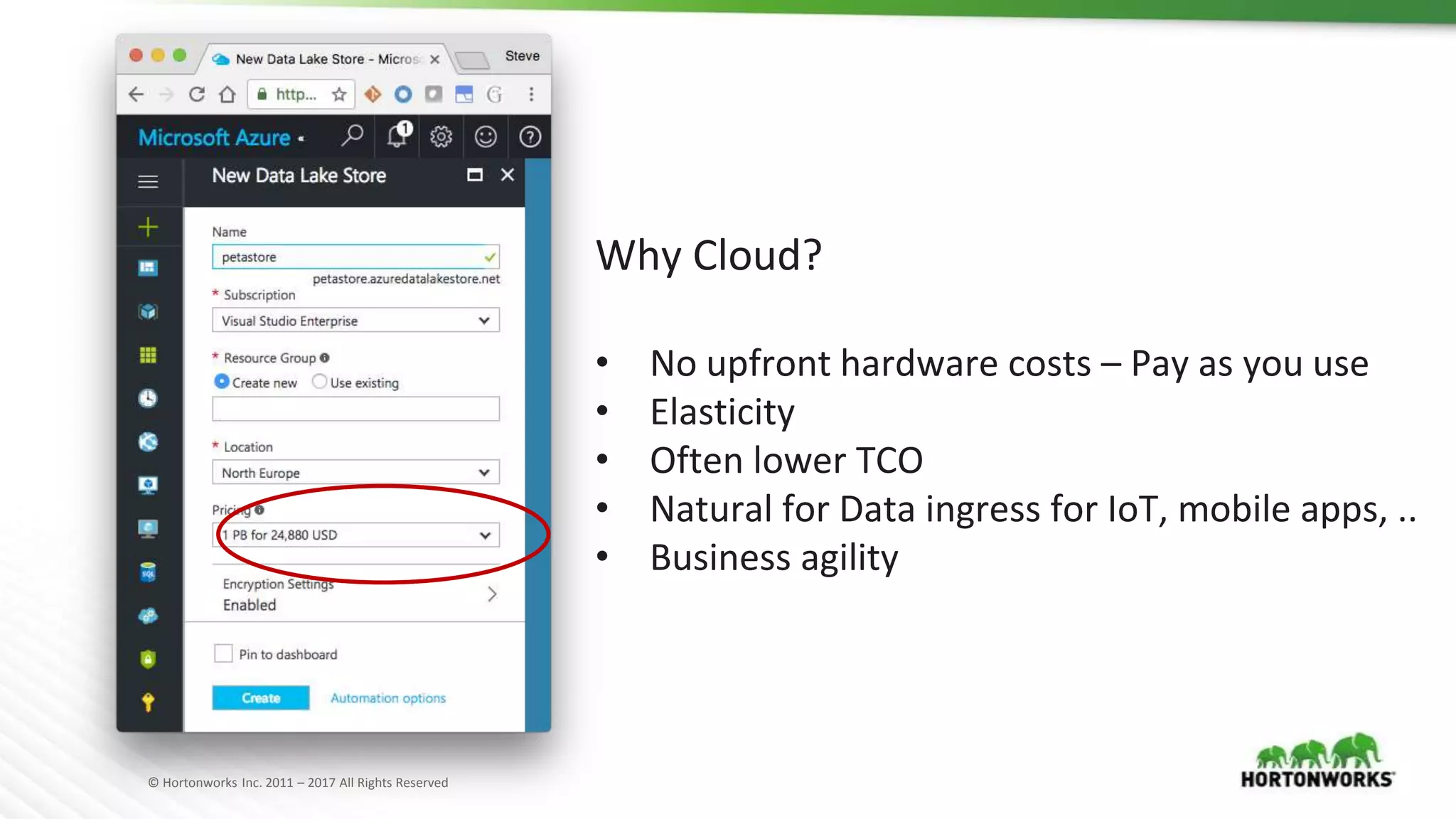Check Pin to dashboard
1456x819 pixels.
point(223,653)
